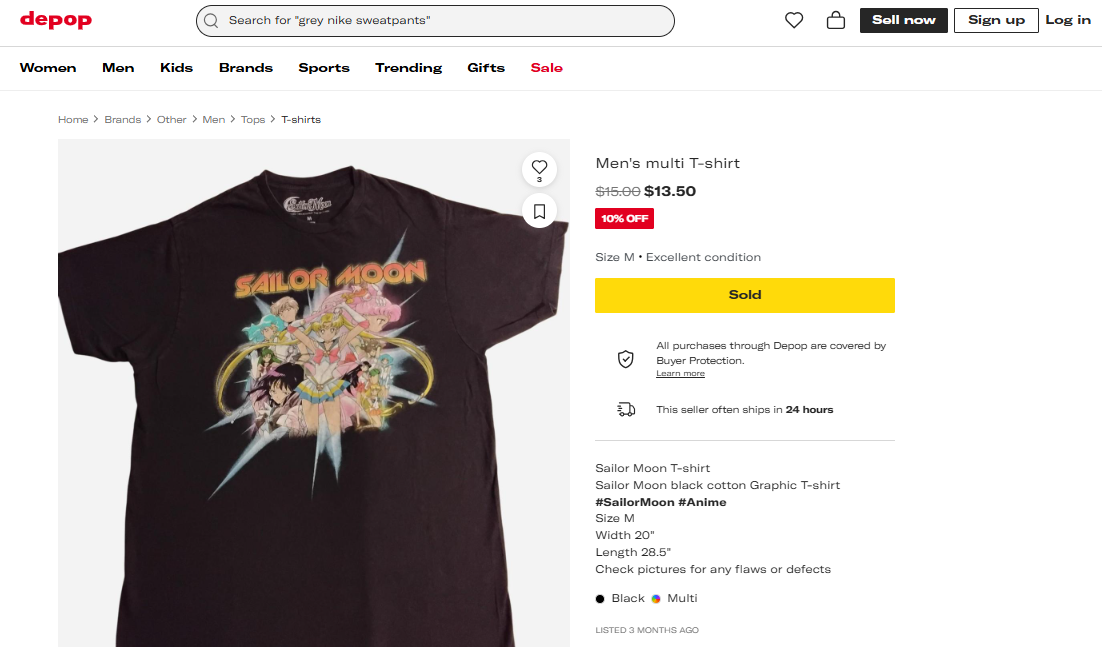
Task: Open the wishlist heart in header
Action: [794, 20]
